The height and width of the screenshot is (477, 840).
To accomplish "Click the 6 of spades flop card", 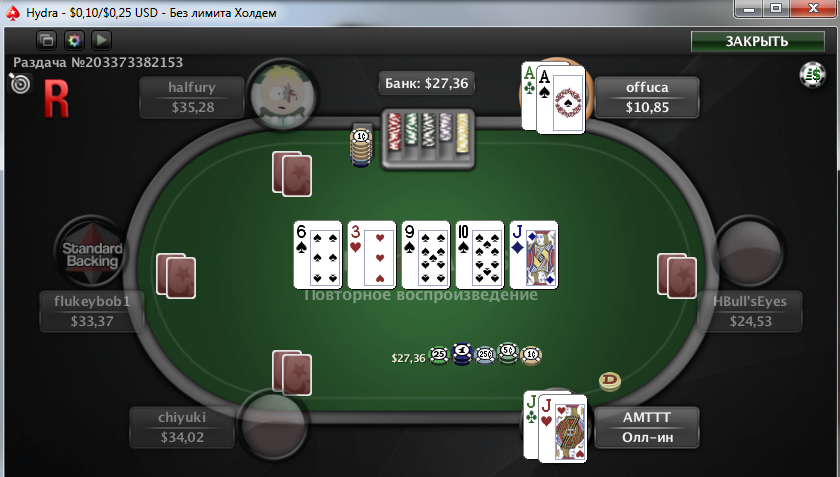I will [x=318, y=255].
